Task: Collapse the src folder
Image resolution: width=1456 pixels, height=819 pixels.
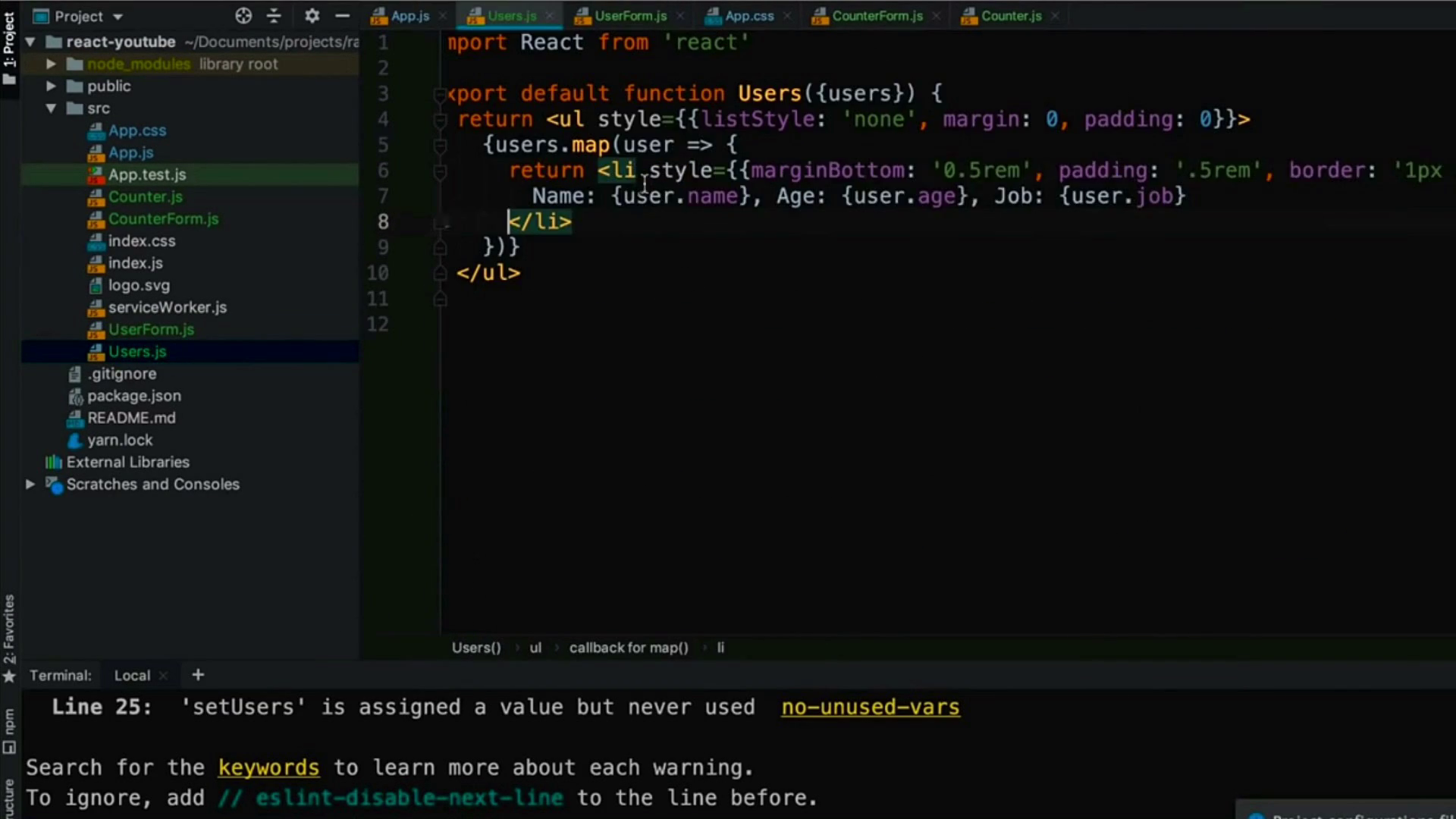Action: pyautogui.click(x=51, y=108)
